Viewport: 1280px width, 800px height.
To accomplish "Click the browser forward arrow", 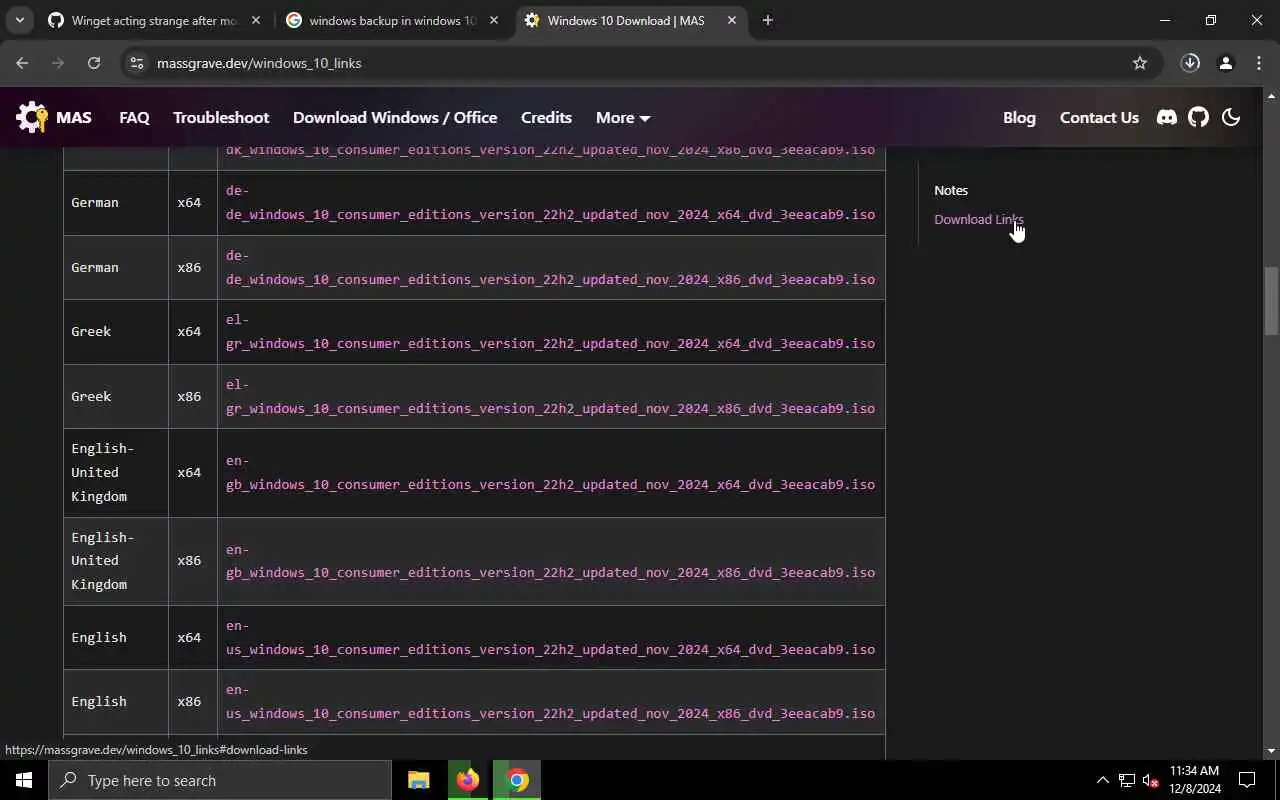I will 58,63.
